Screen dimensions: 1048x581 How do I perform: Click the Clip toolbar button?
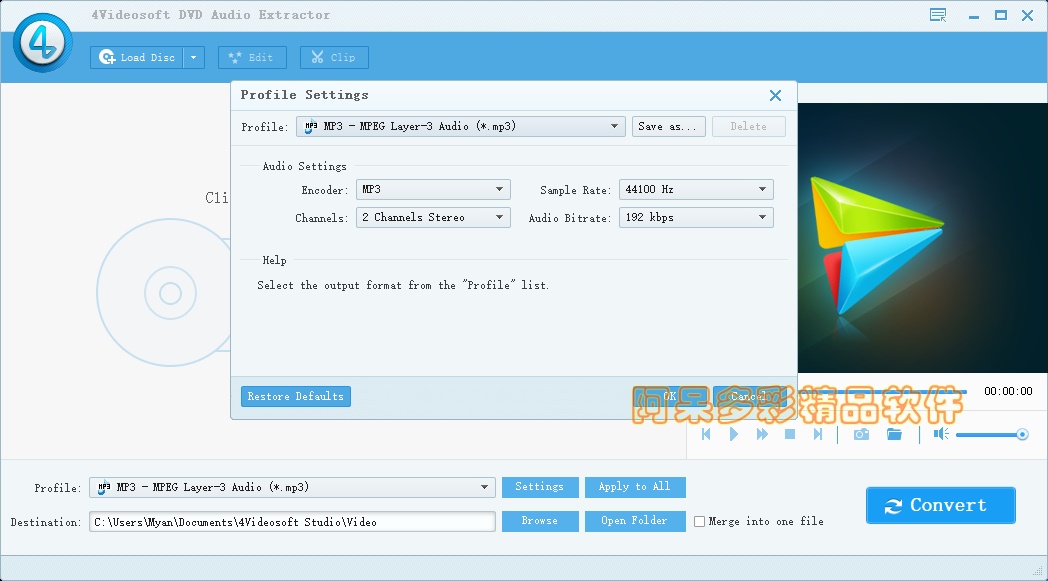334,57
